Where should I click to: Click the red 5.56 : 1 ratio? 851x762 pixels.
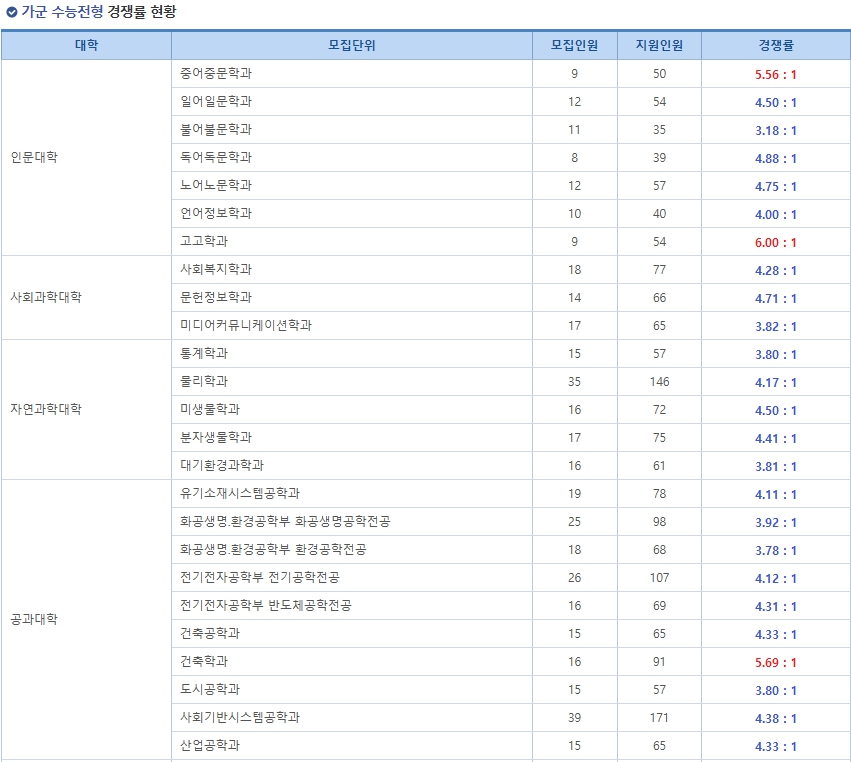pyautogui.click(x=776, y=74)
